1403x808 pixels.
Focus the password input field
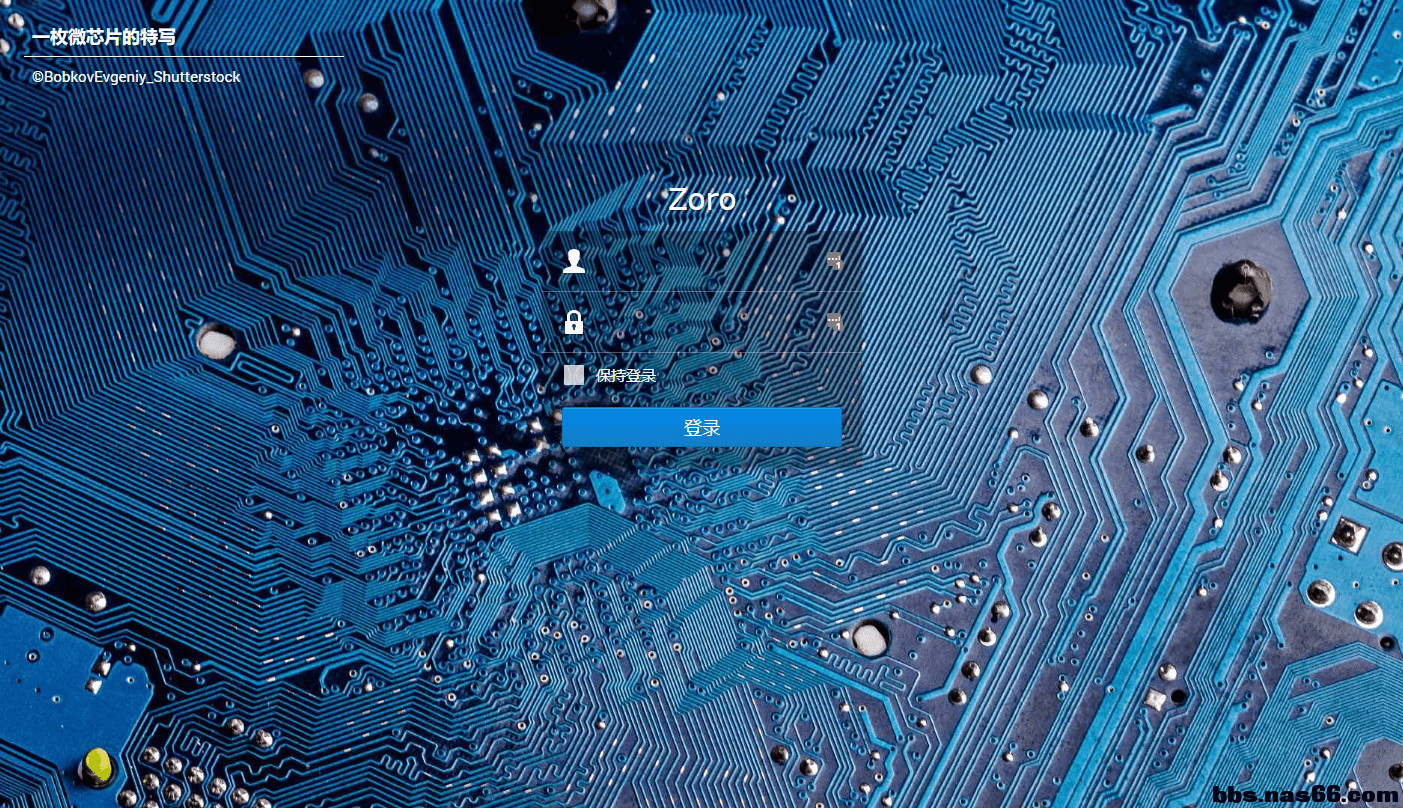(x=700, y=322)
